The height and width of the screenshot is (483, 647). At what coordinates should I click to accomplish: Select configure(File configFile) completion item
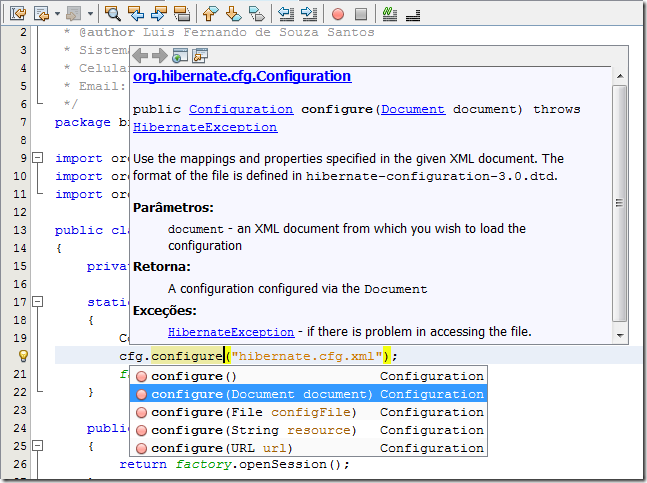[x=252, y=412]
